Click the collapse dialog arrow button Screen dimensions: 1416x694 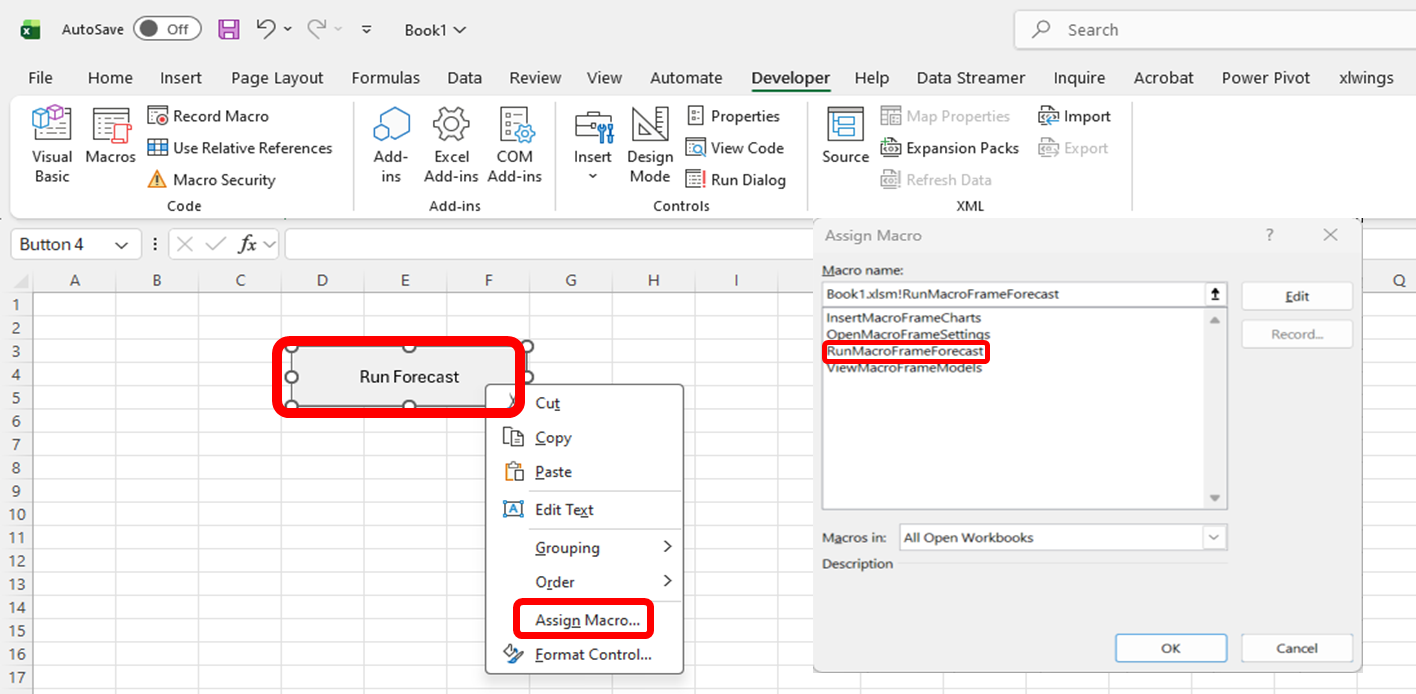[1216, 294]
